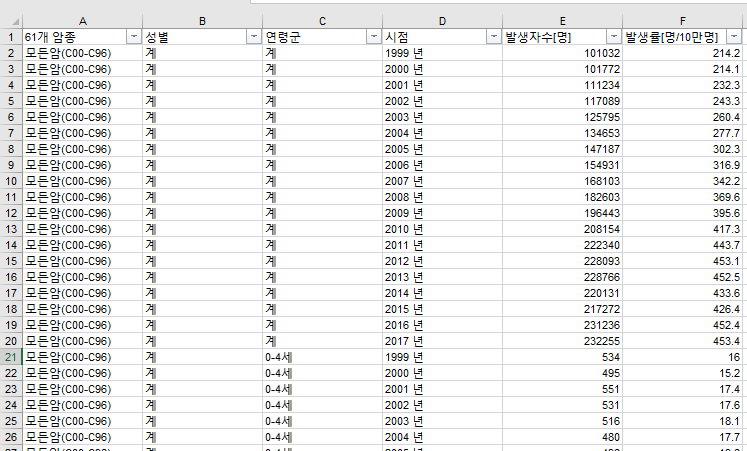This screenshot has width=747, height=451.
Task: Select cell with value 228093
Action: pos(563,261)
